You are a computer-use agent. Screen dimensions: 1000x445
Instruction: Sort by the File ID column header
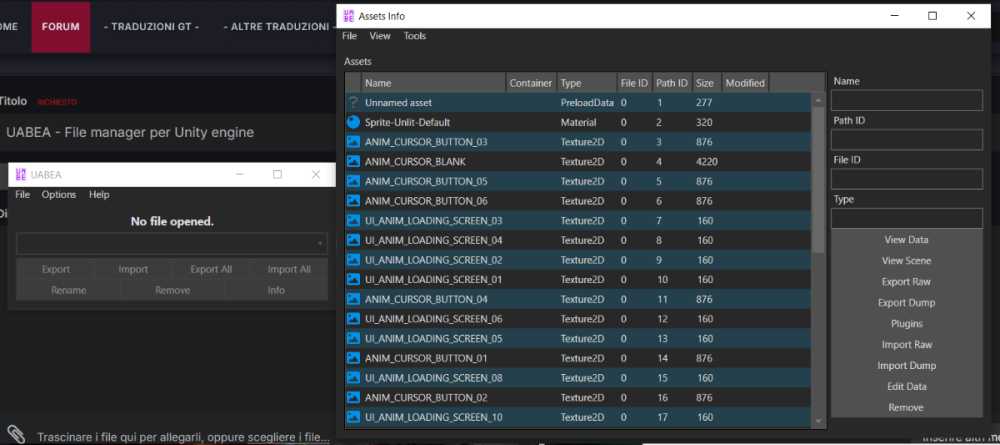[634, 83]
